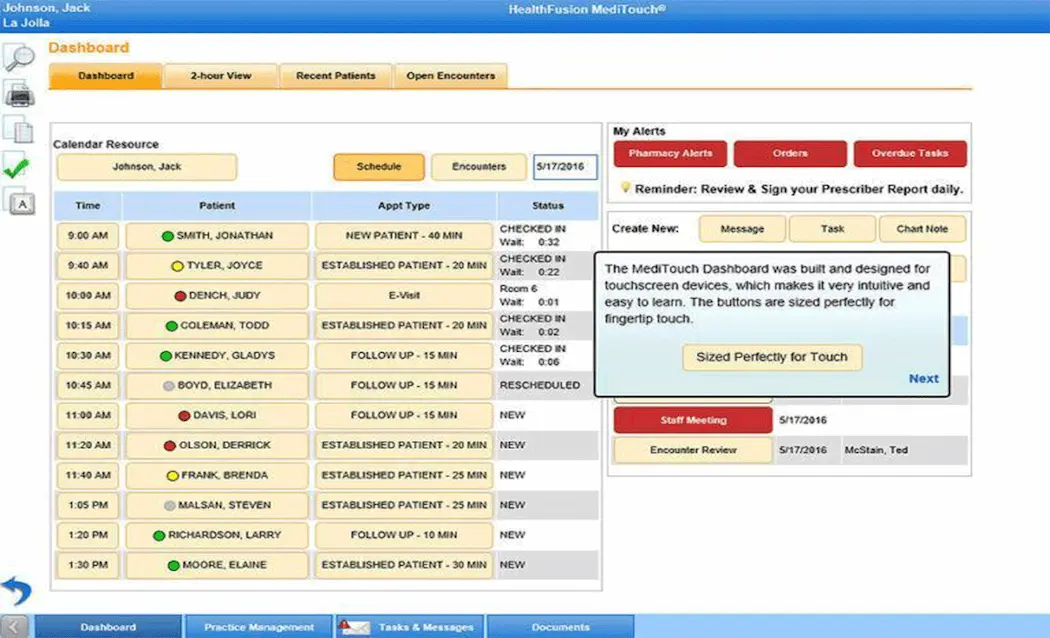Click Next in the tutorial popup

point(923,378)
